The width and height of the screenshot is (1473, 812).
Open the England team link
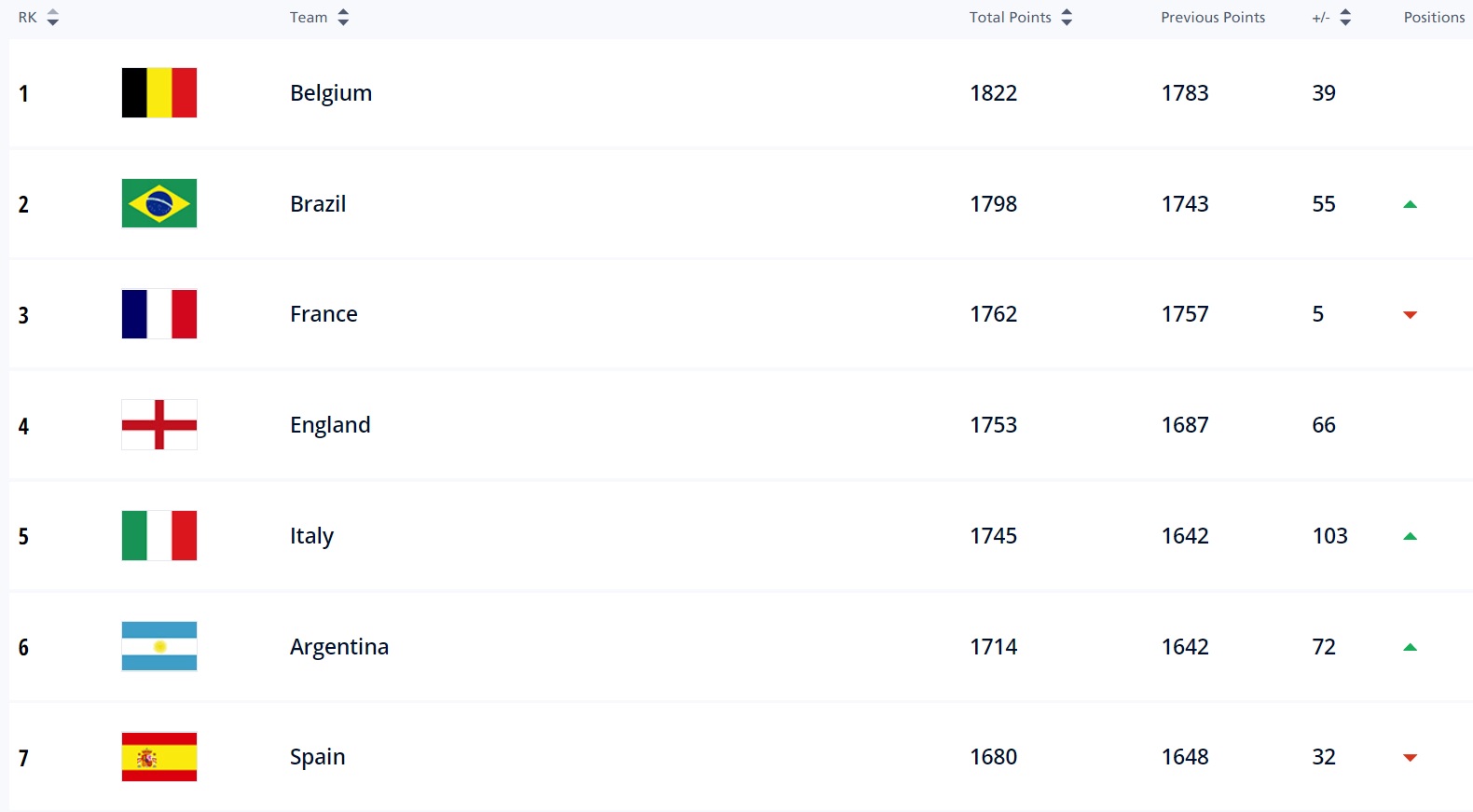(330, 425)
